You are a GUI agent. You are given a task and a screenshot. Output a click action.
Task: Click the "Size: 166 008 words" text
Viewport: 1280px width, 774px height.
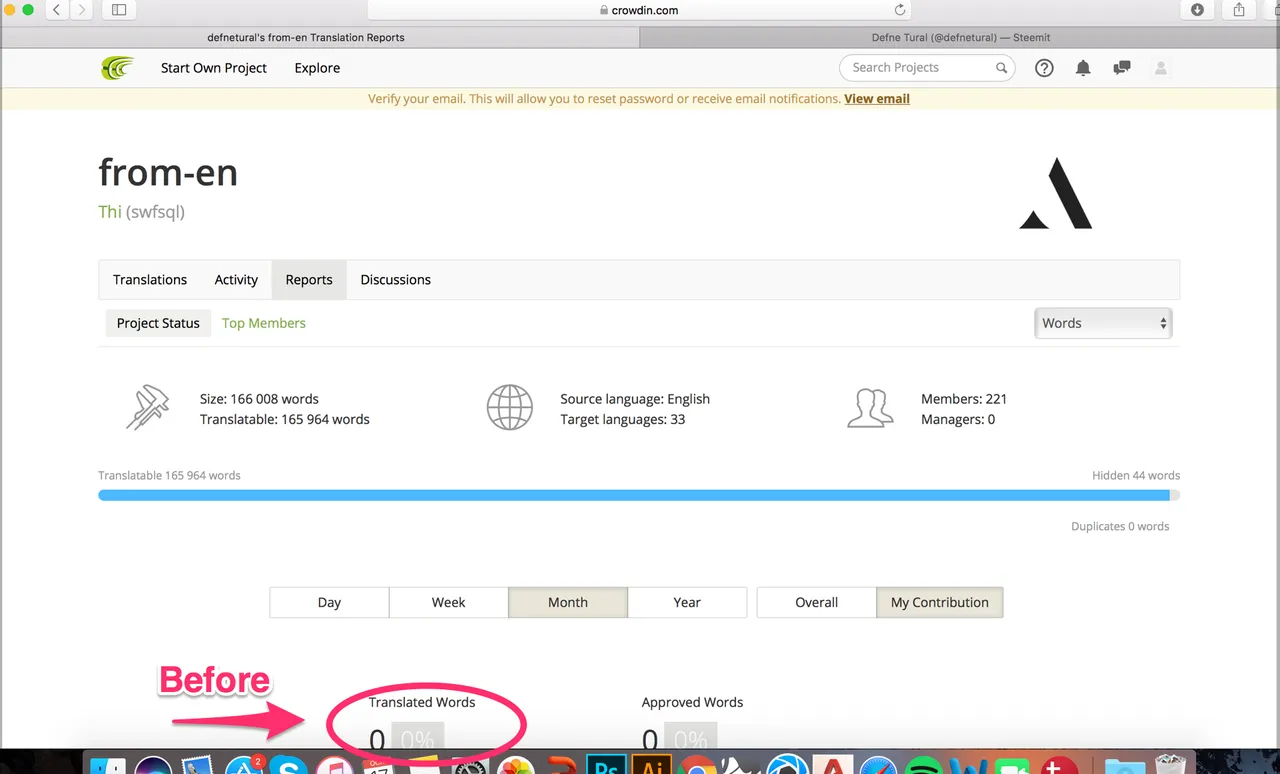[259, 398]
